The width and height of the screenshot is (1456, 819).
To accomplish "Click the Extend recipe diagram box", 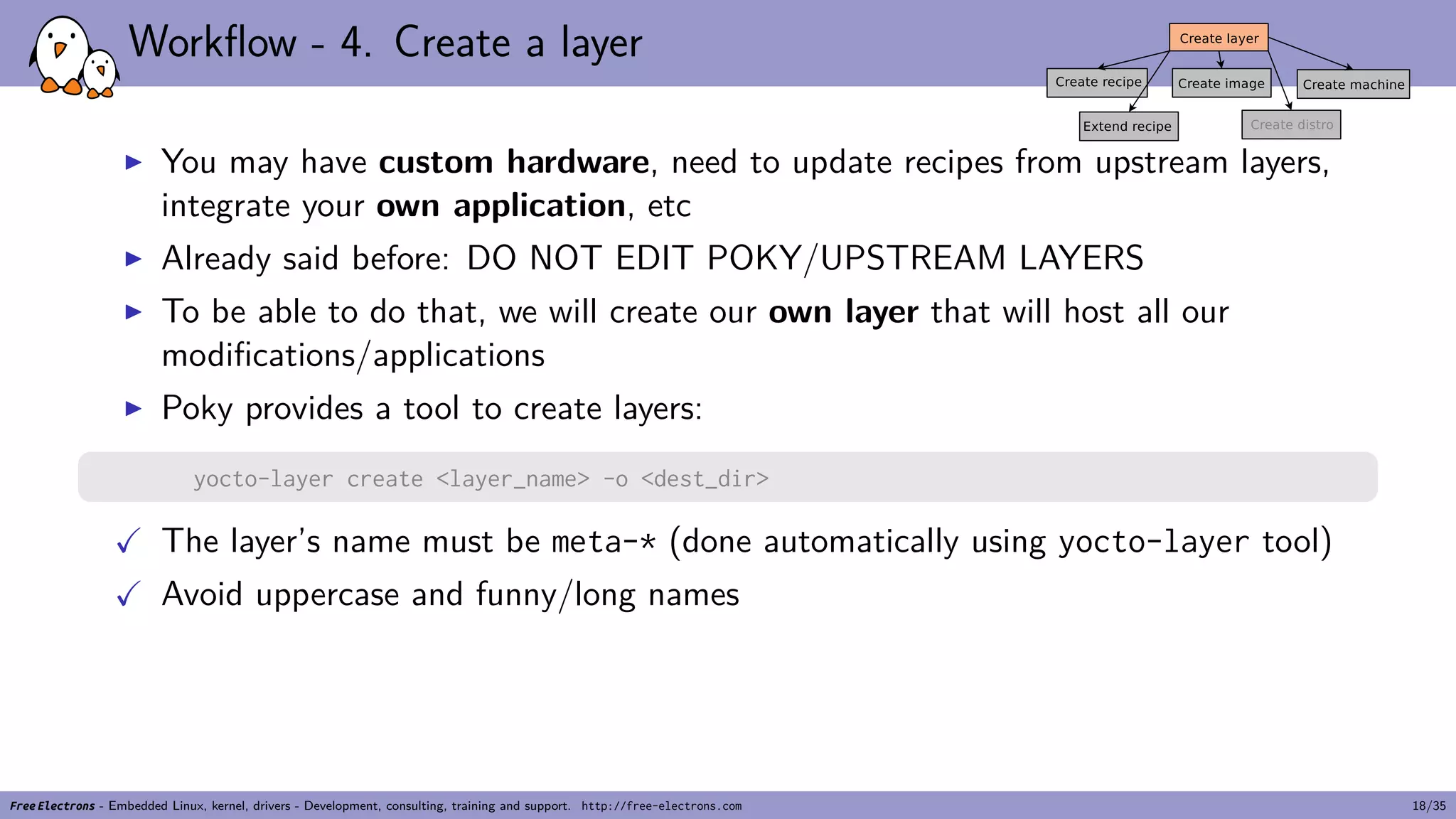I will (1128, 126).
